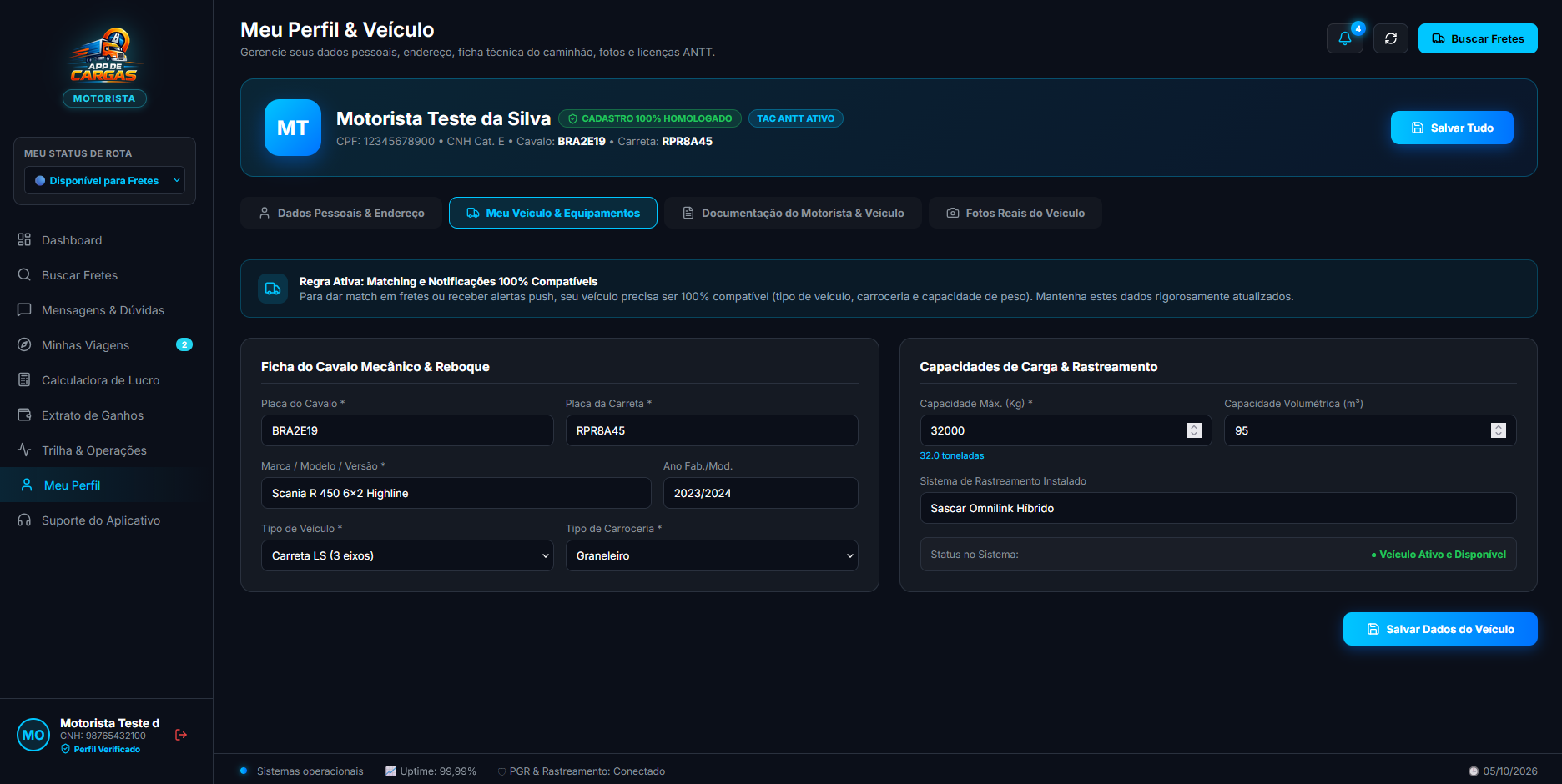The height and width of the screenshot is (784, 1562).
Task: Click the MT avatar tile
Action: pos(293,128)
